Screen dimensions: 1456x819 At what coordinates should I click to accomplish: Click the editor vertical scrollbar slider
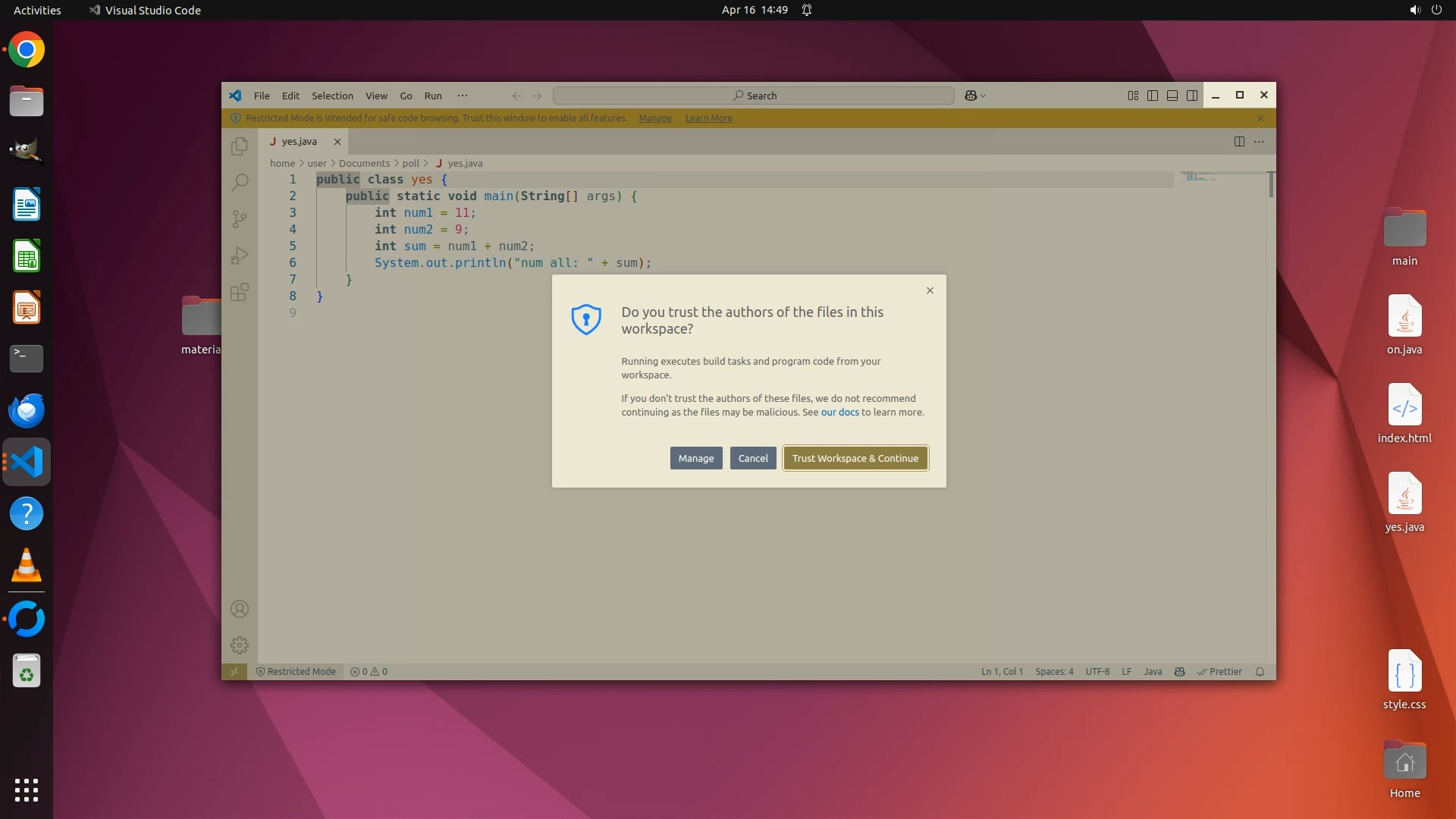[x=1271, y=185]
